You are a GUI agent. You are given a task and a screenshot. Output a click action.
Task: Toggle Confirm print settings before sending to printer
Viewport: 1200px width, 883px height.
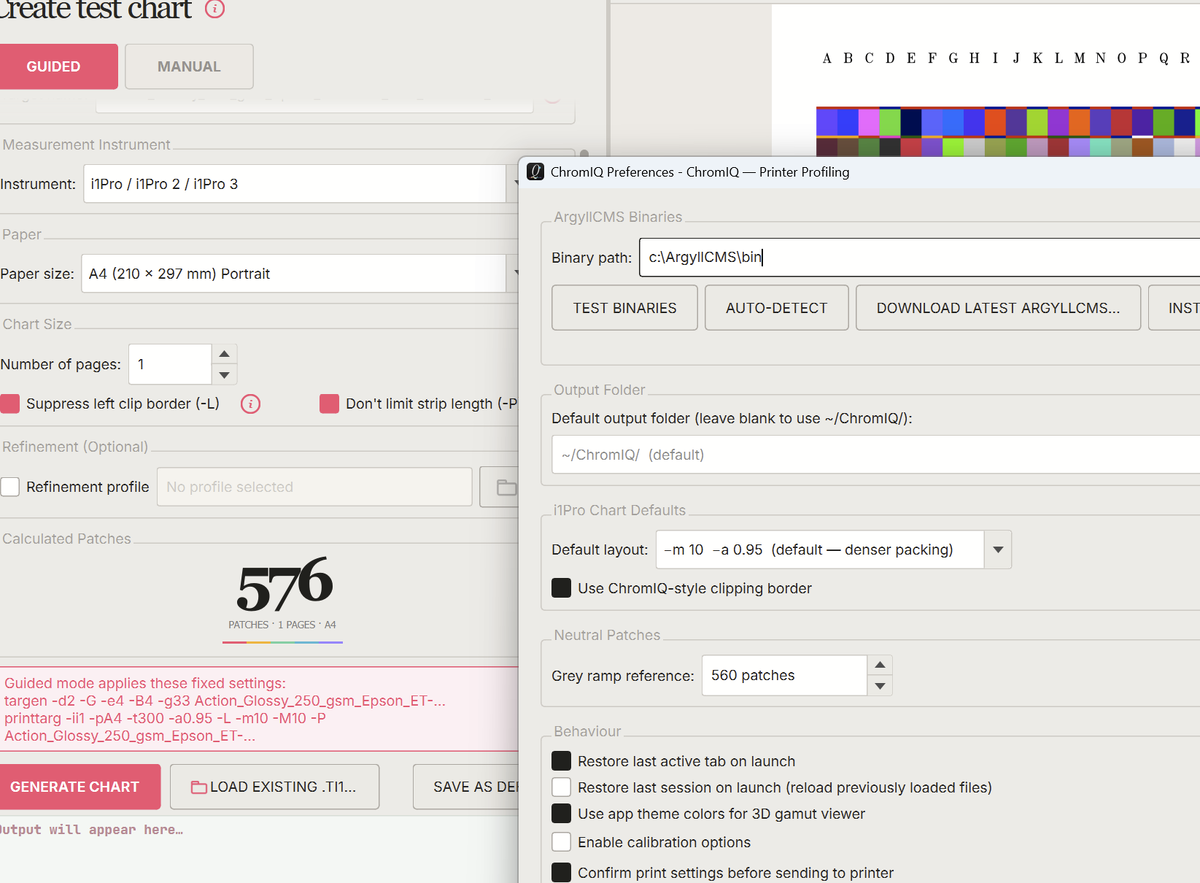[x=562, y=873]
